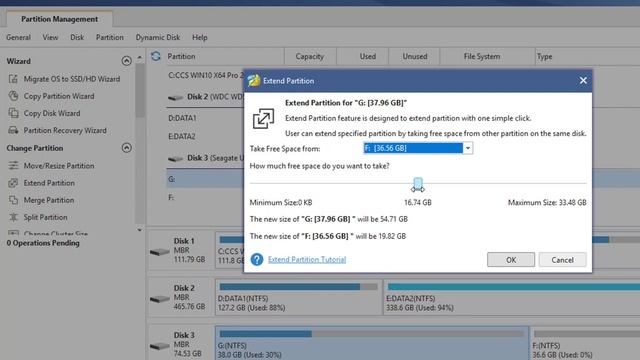Collapse the Change Partition section

coord(127,148)
